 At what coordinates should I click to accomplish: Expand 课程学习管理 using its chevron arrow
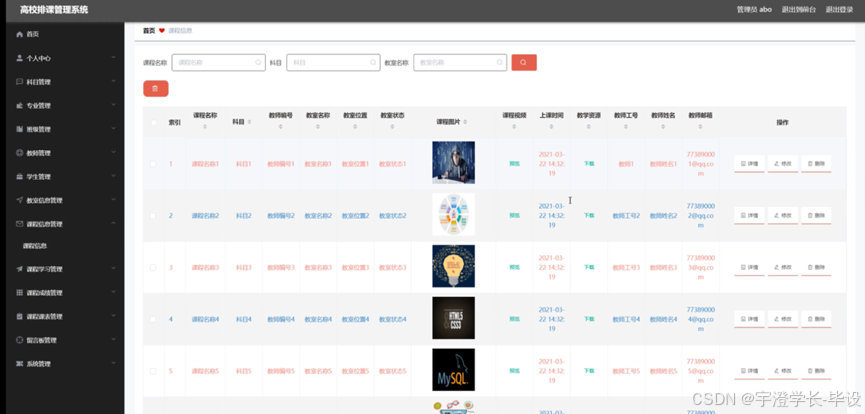[x=113, y=269]
